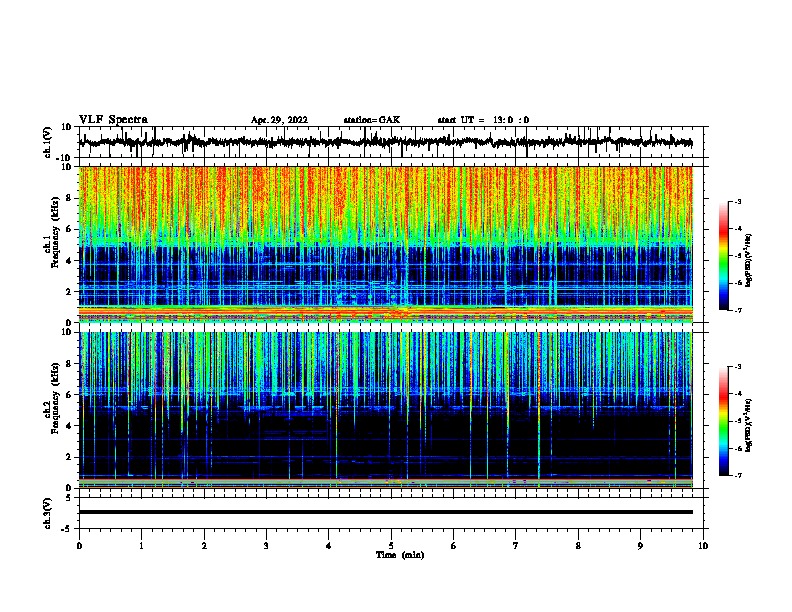The height and width of the screenshot is (612, 792).
Task: Click the "Time (min)" x-axis label
Action: pos(400,555)
